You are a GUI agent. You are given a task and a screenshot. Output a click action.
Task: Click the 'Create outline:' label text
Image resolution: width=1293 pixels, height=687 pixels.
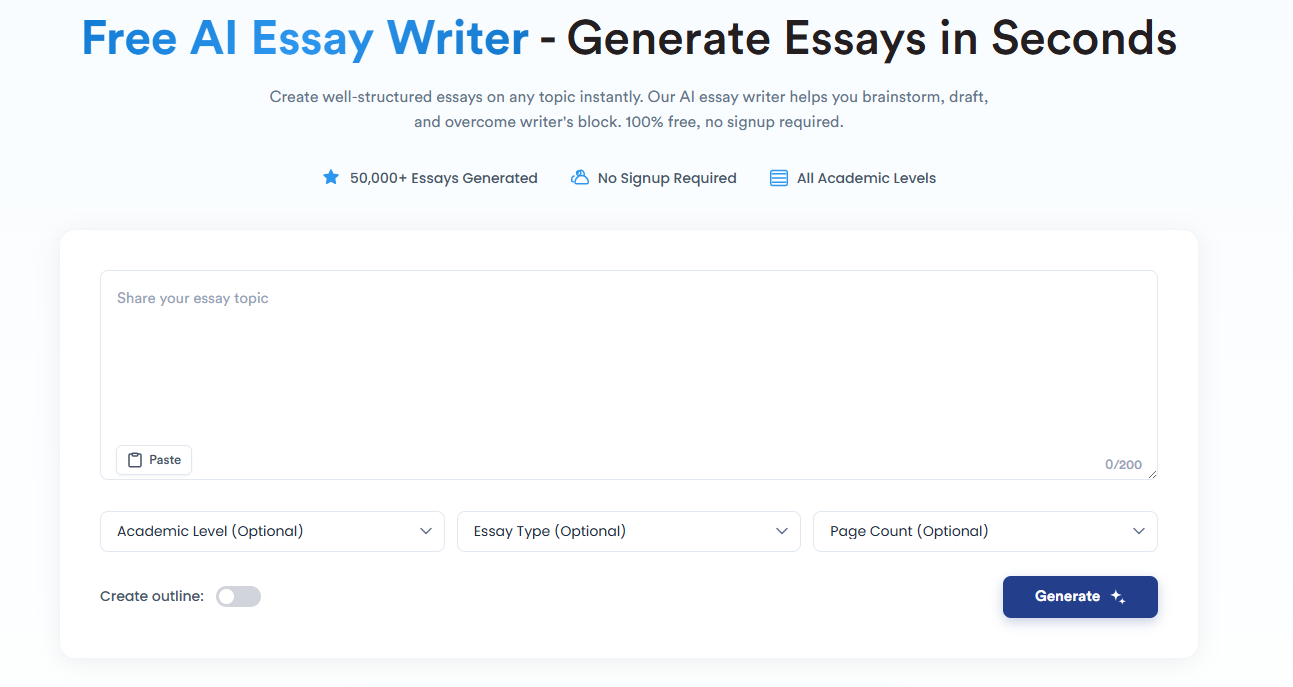(x=152, y=597)
